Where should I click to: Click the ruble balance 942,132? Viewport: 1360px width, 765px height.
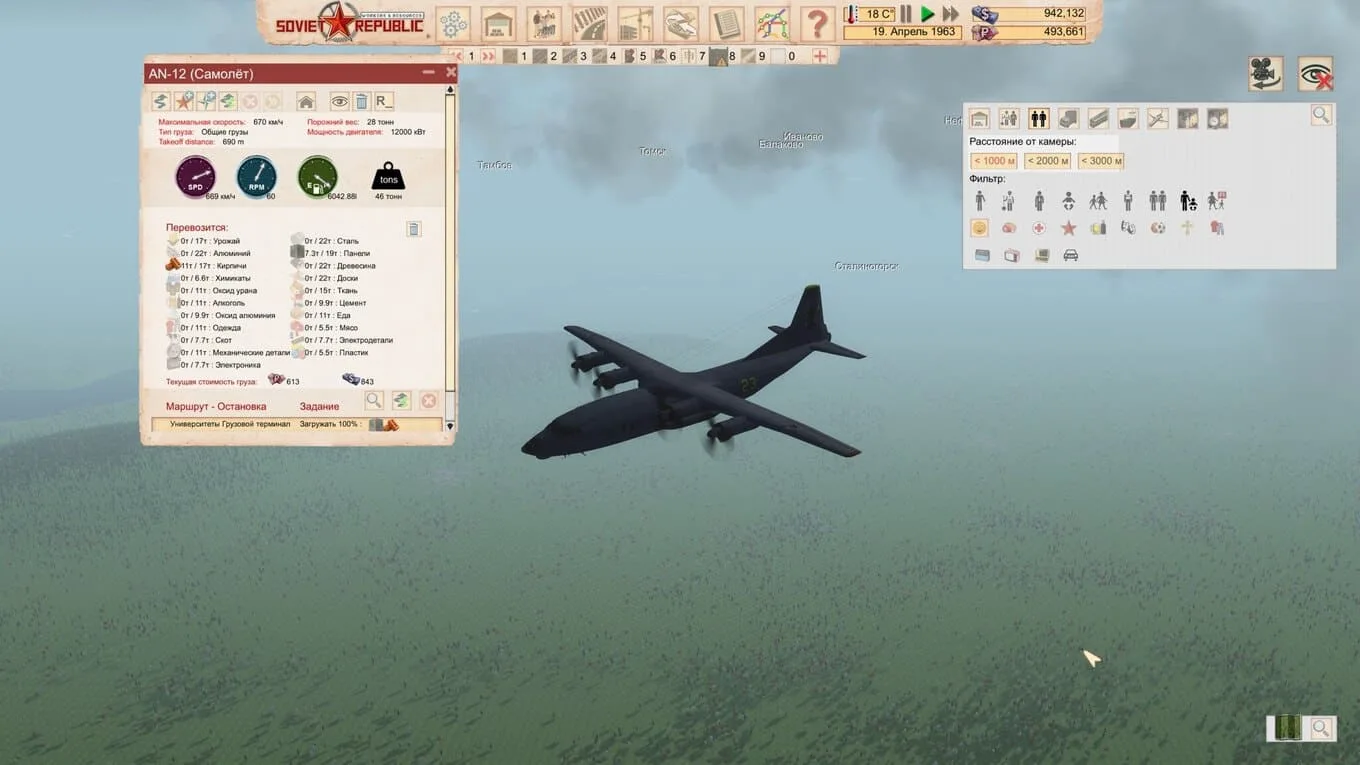[x=1029, y=14]
